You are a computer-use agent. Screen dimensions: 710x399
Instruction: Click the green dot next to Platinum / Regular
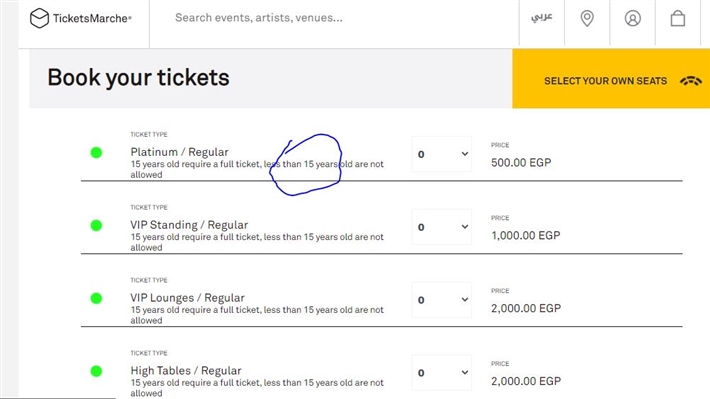click(96, 153)
